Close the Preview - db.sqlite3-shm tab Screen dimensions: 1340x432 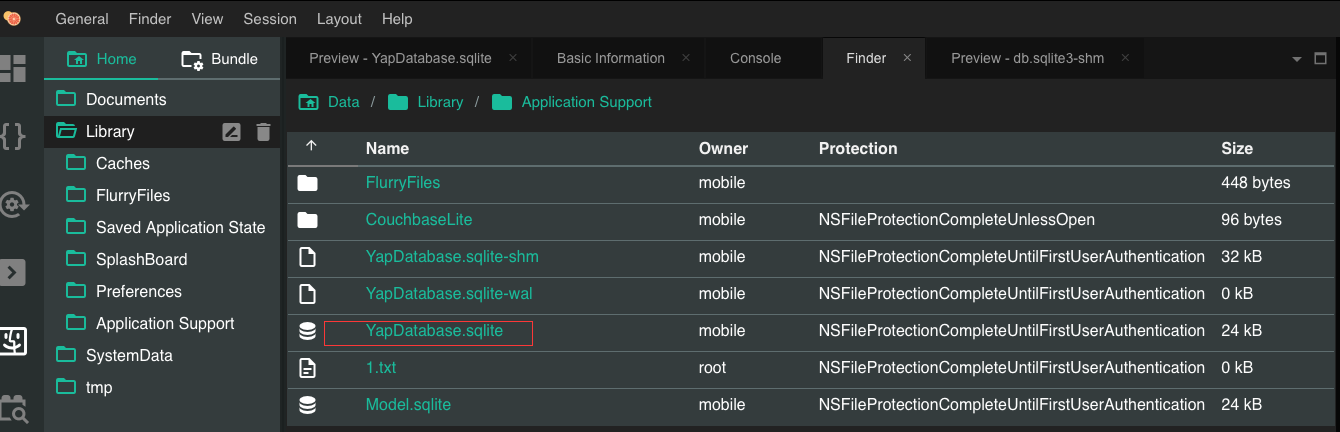point(1125,58)
